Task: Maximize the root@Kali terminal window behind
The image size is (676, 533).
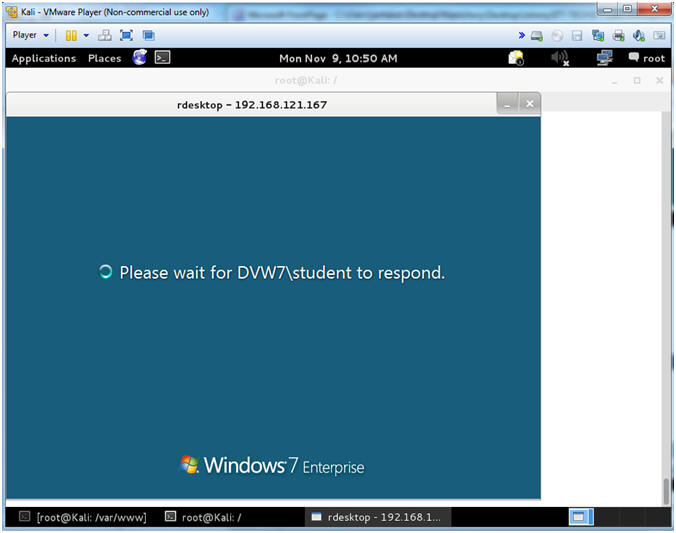Action: point(637,80)
